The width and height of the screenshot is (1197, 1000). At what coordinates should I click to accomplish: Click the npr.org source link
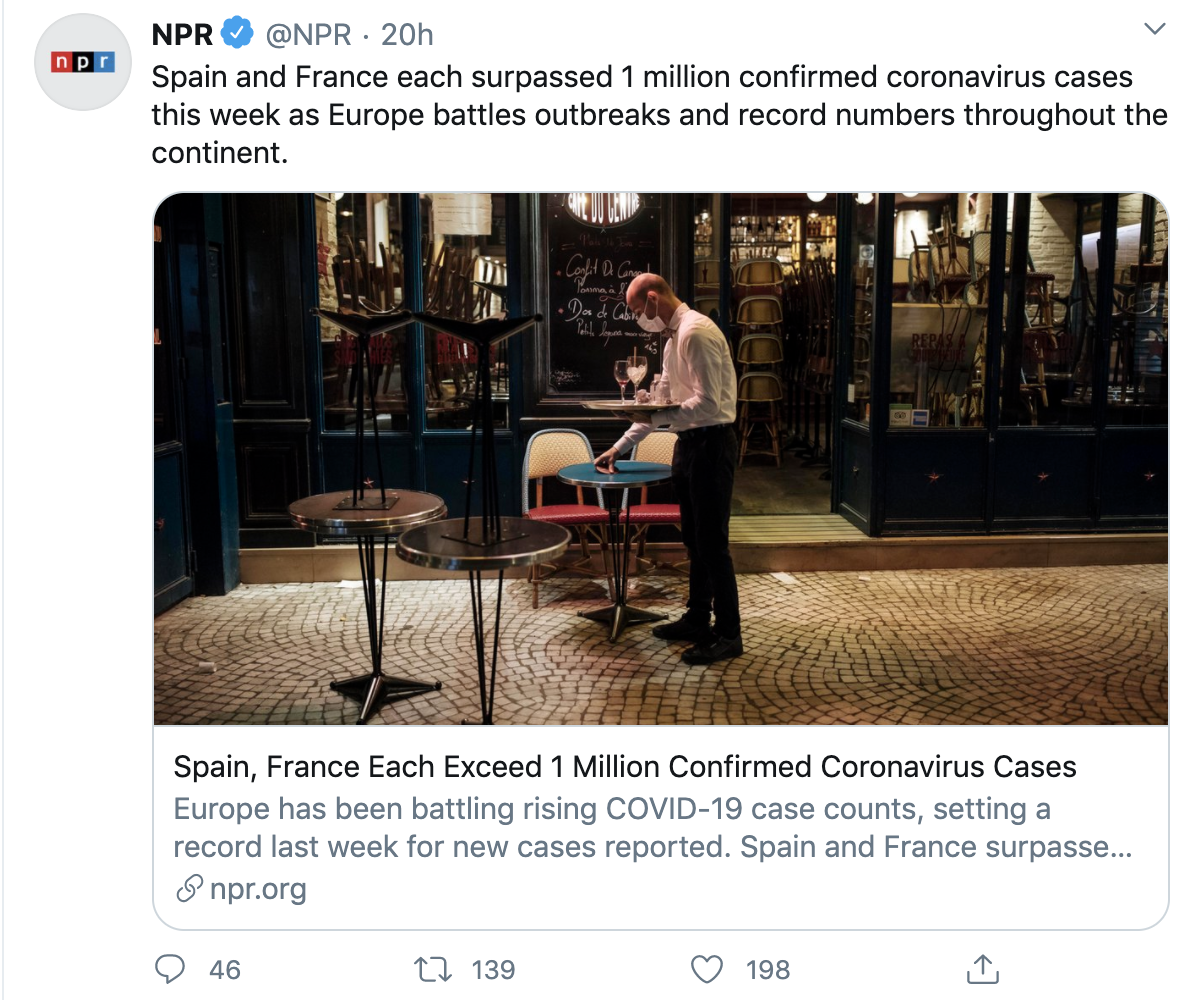click(258, 889)
